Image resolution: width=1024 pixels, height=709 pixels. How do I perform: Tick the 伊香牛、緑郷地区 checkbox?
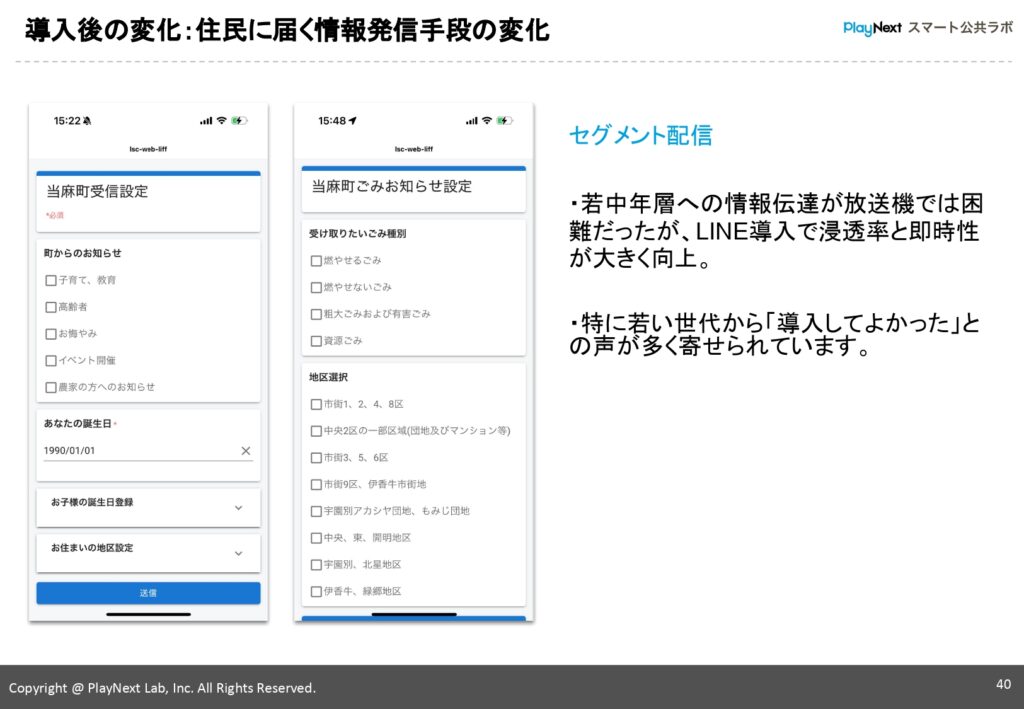click(x=313, y=592)
